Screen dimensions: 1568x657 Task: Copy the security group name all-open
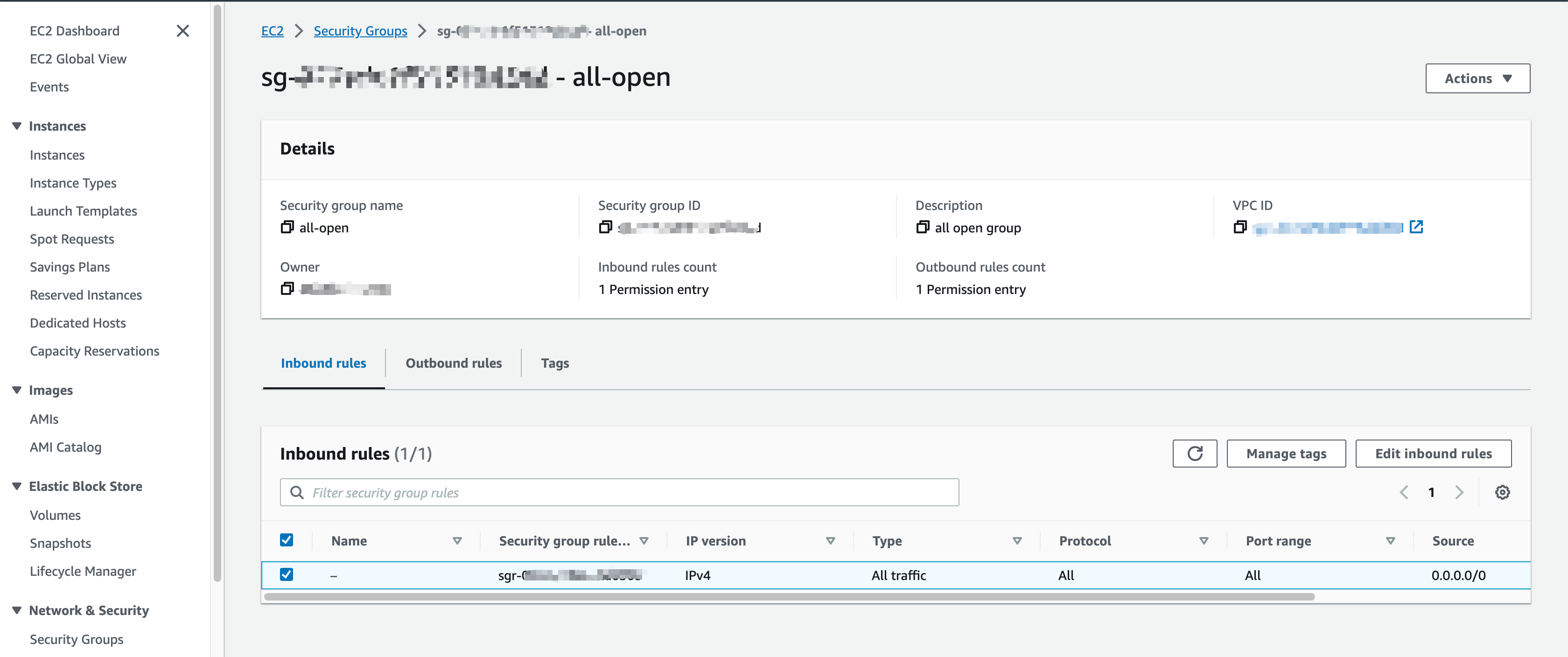click(x=287, y=227)
